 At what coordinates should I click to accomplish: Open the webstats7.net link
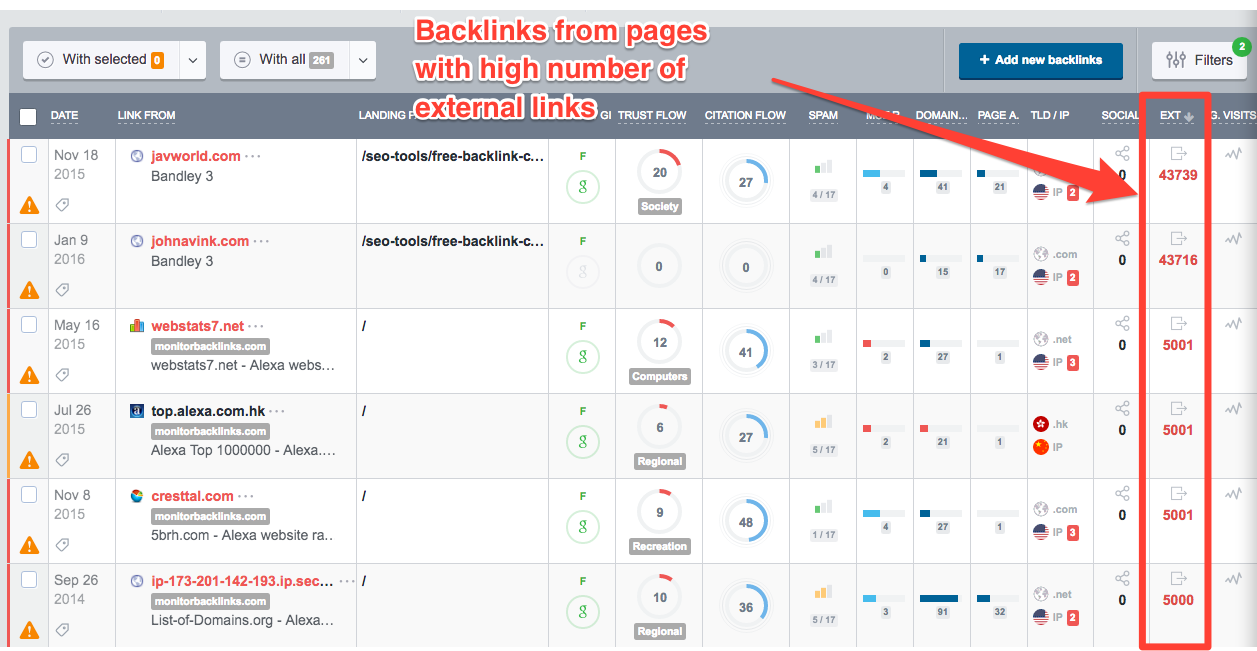[197, 326]
